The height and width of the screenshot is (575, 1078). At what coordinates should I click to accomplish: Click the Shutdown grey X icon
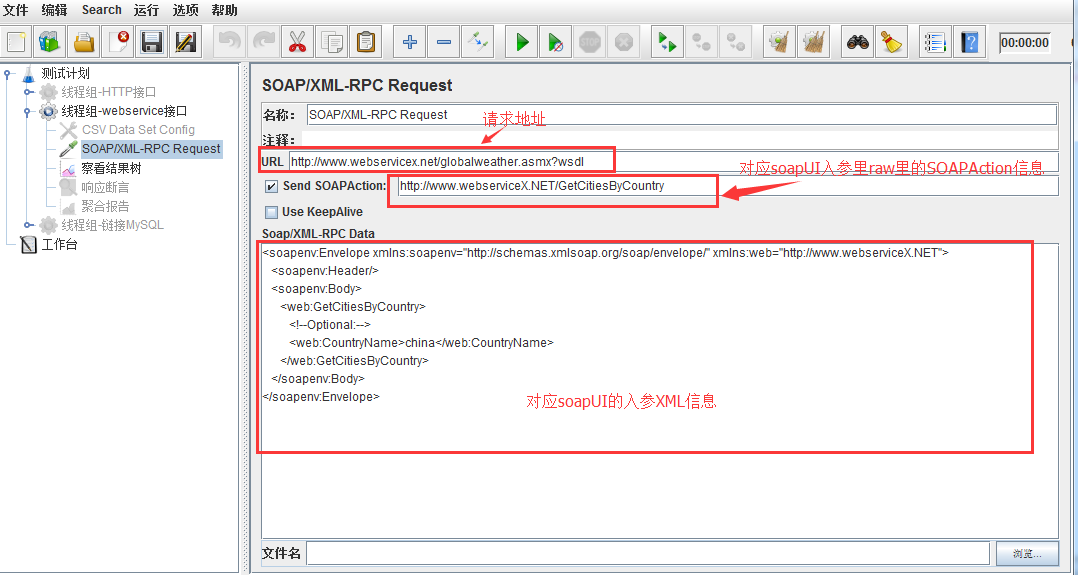click(x=624, y=43)
